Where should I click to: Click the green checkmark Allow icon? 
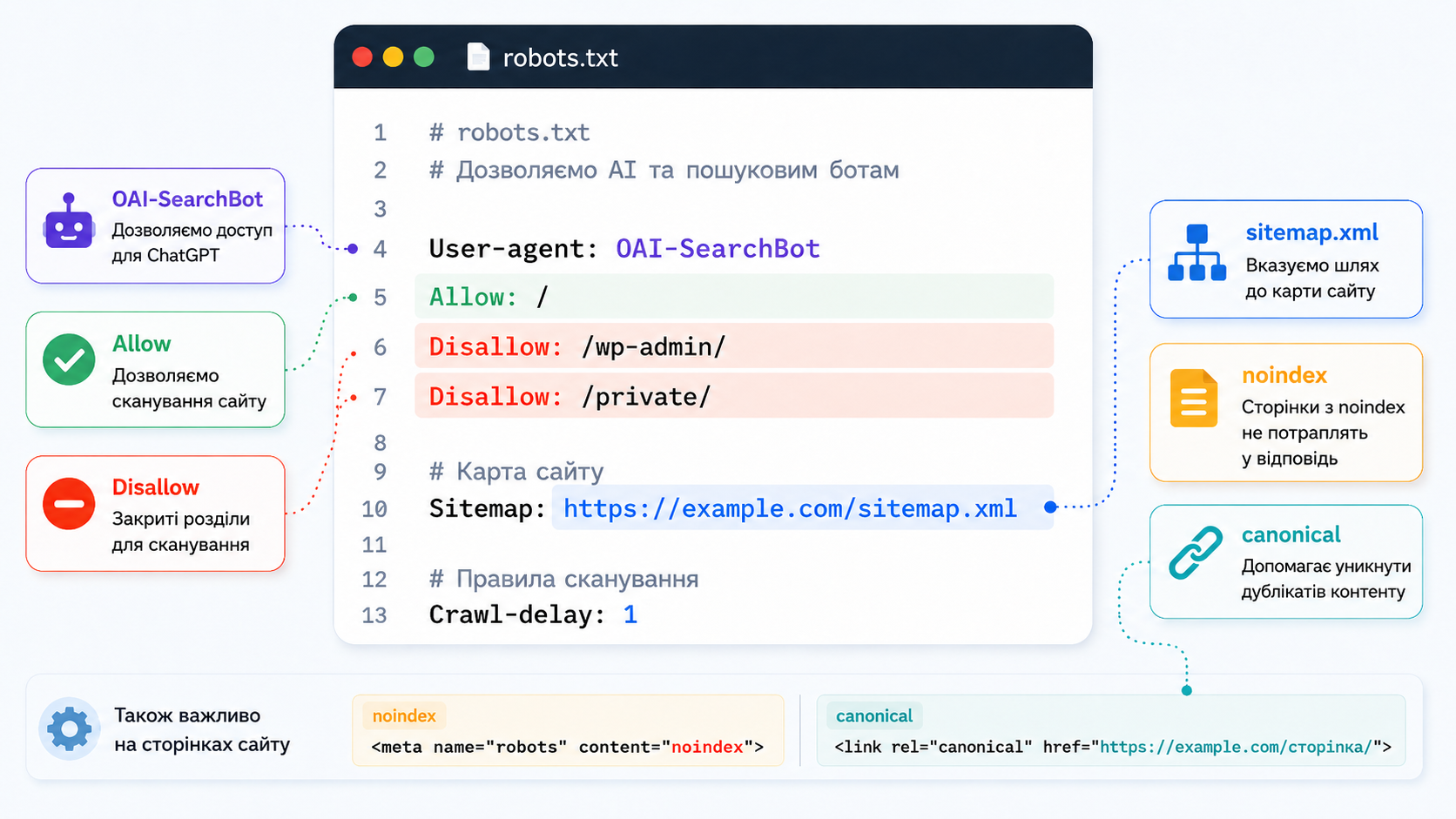(69, 359)
